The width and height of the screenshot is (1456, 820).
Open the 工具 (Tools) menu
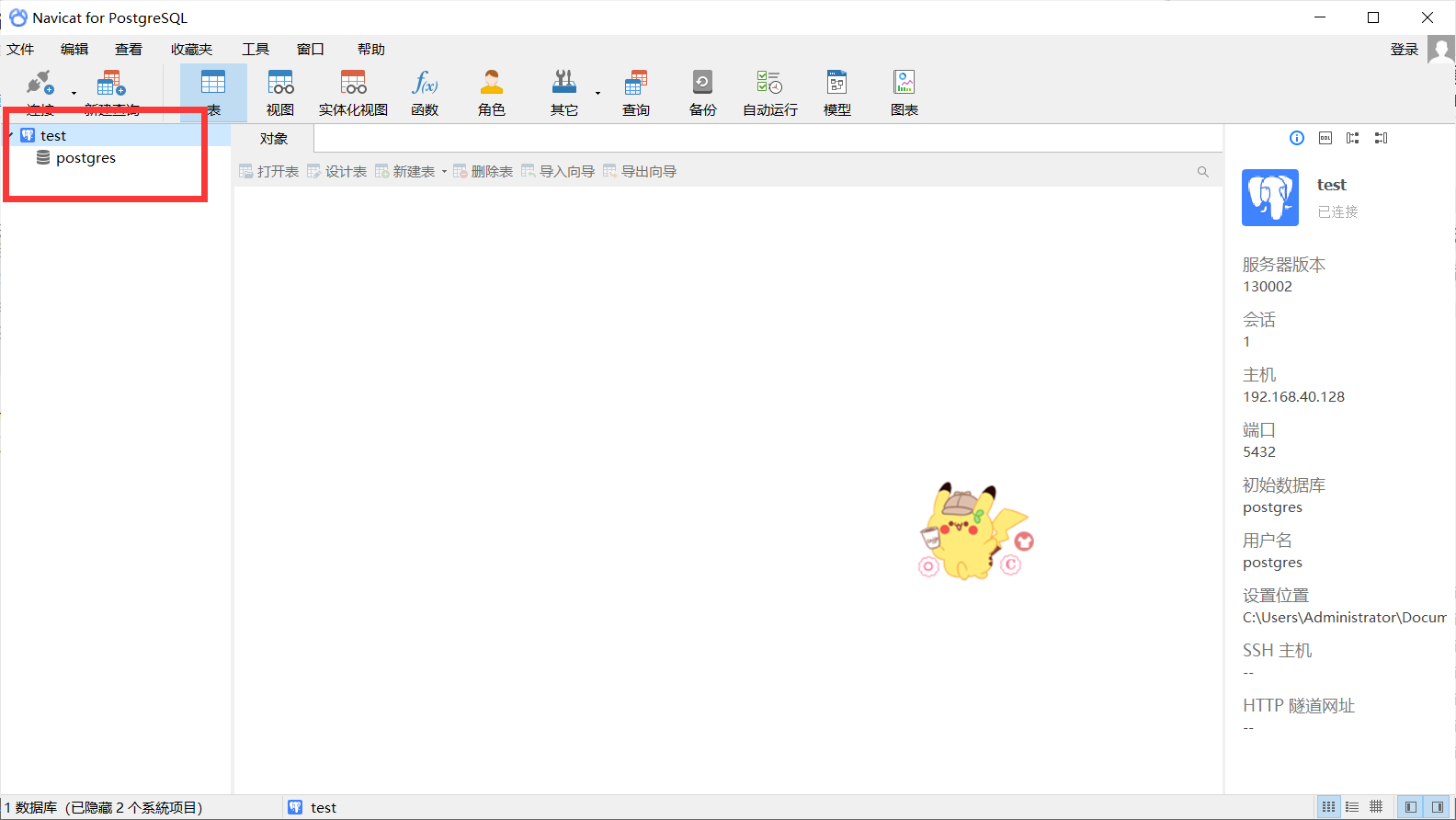click(x=256, y=50)
